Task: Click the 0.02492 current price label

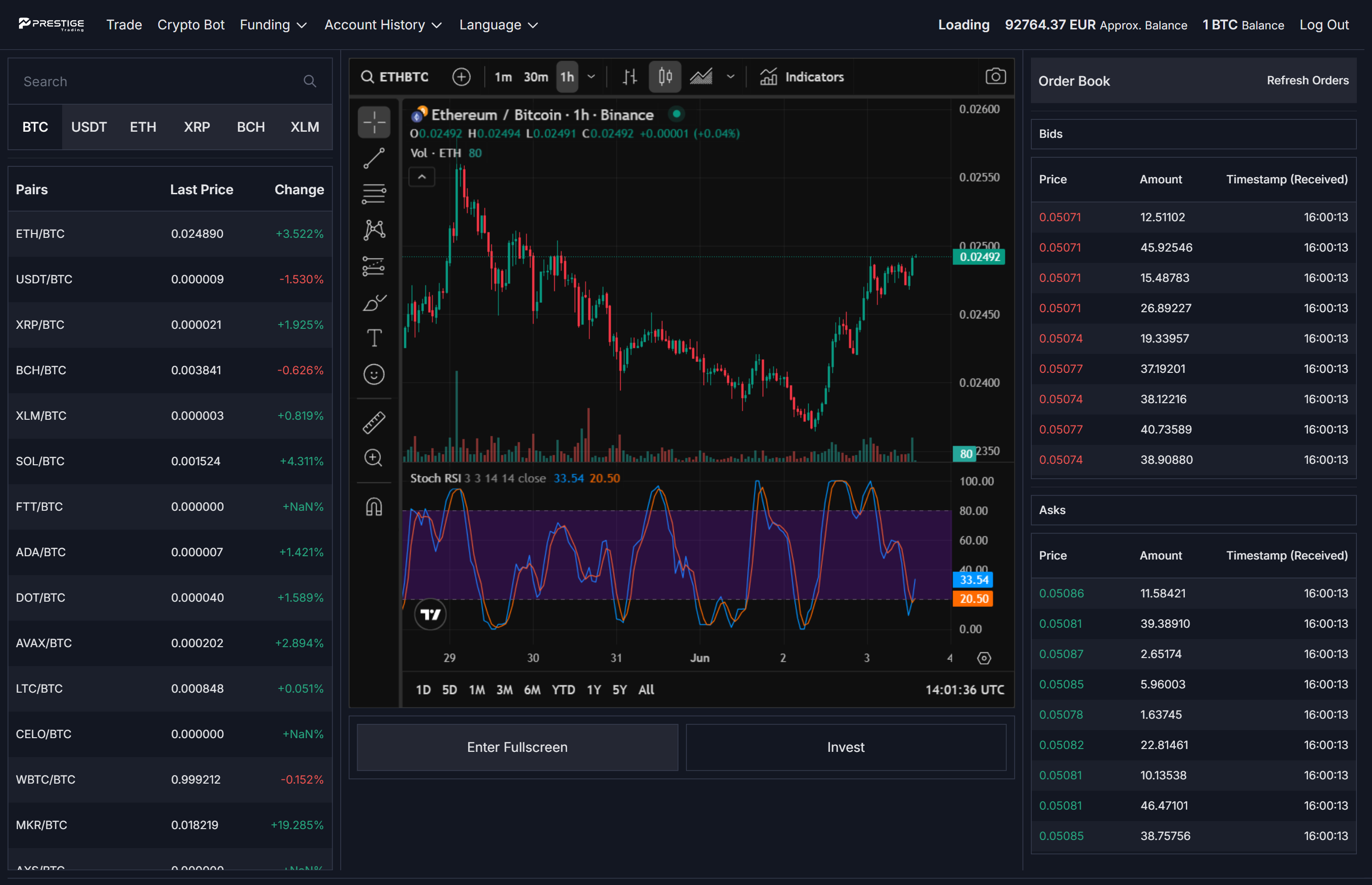Action: tap(979, 257)
